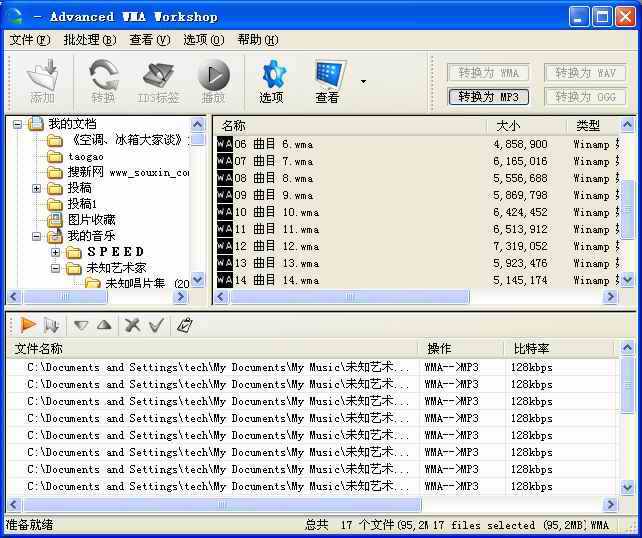This screenshot has height=538, width=642.
Task: Collapse the 我的音乐 folder node
Action: tap(37, 236)
